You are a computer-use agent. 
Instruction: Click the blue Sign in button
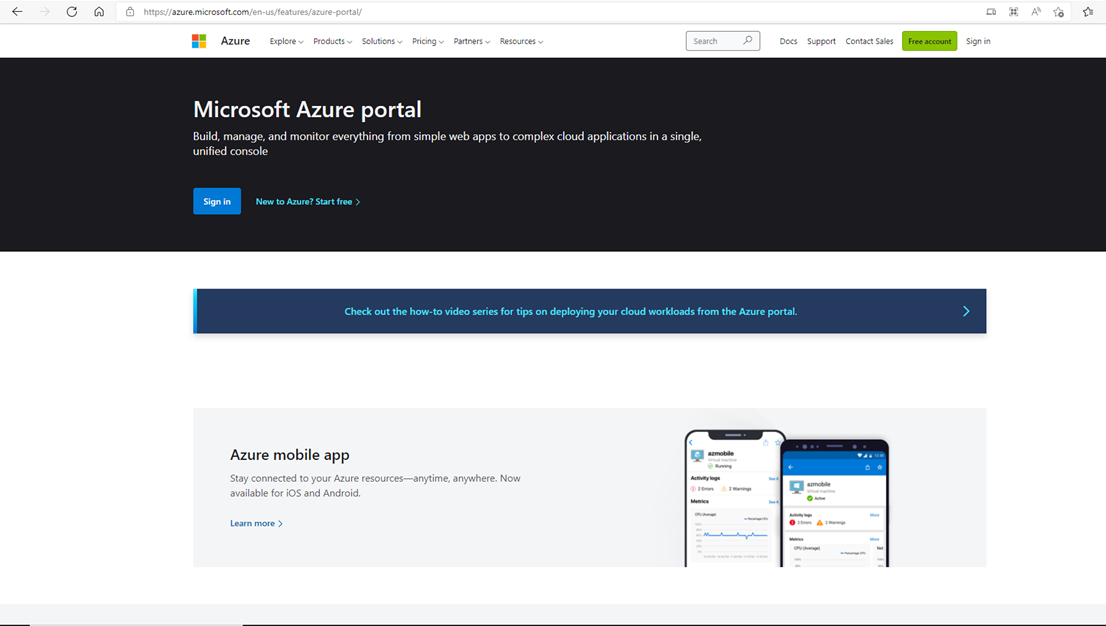(x=217, y=201)
